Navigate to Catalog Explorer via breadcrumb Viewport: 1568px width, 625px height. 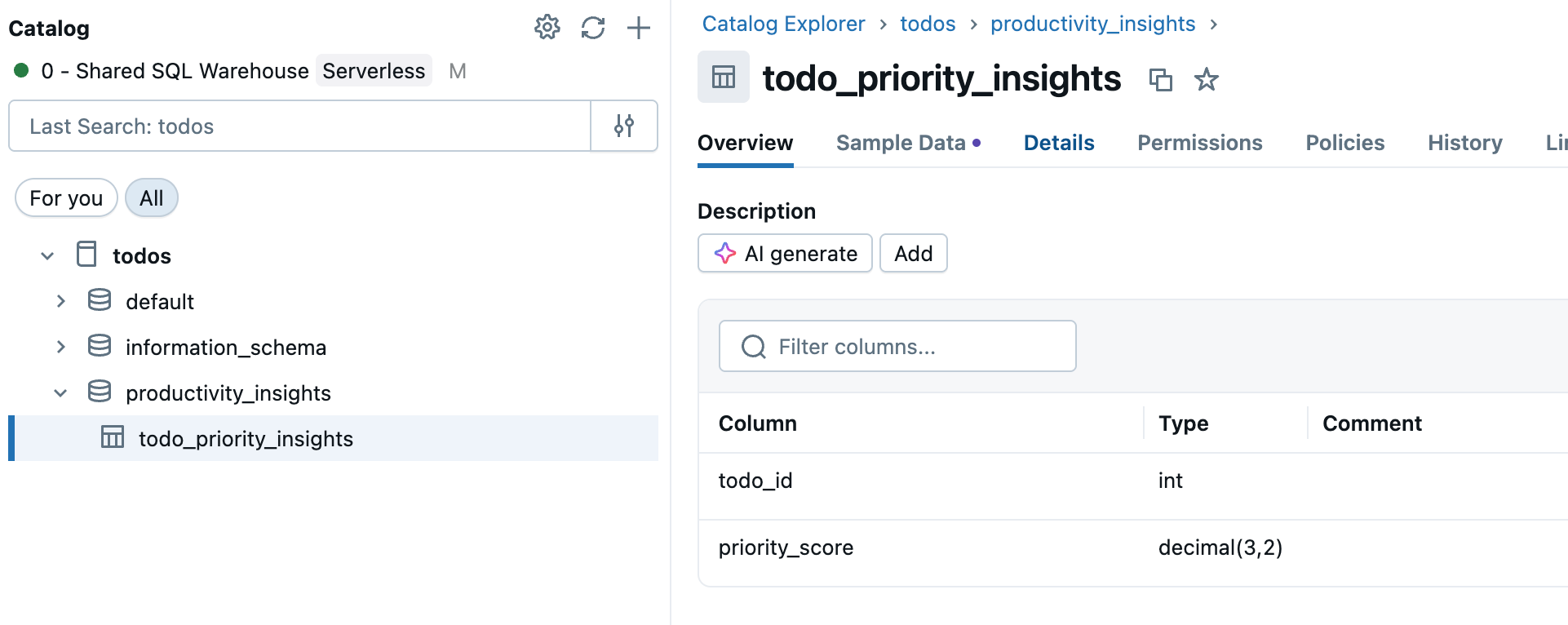(x=782, y=24)
